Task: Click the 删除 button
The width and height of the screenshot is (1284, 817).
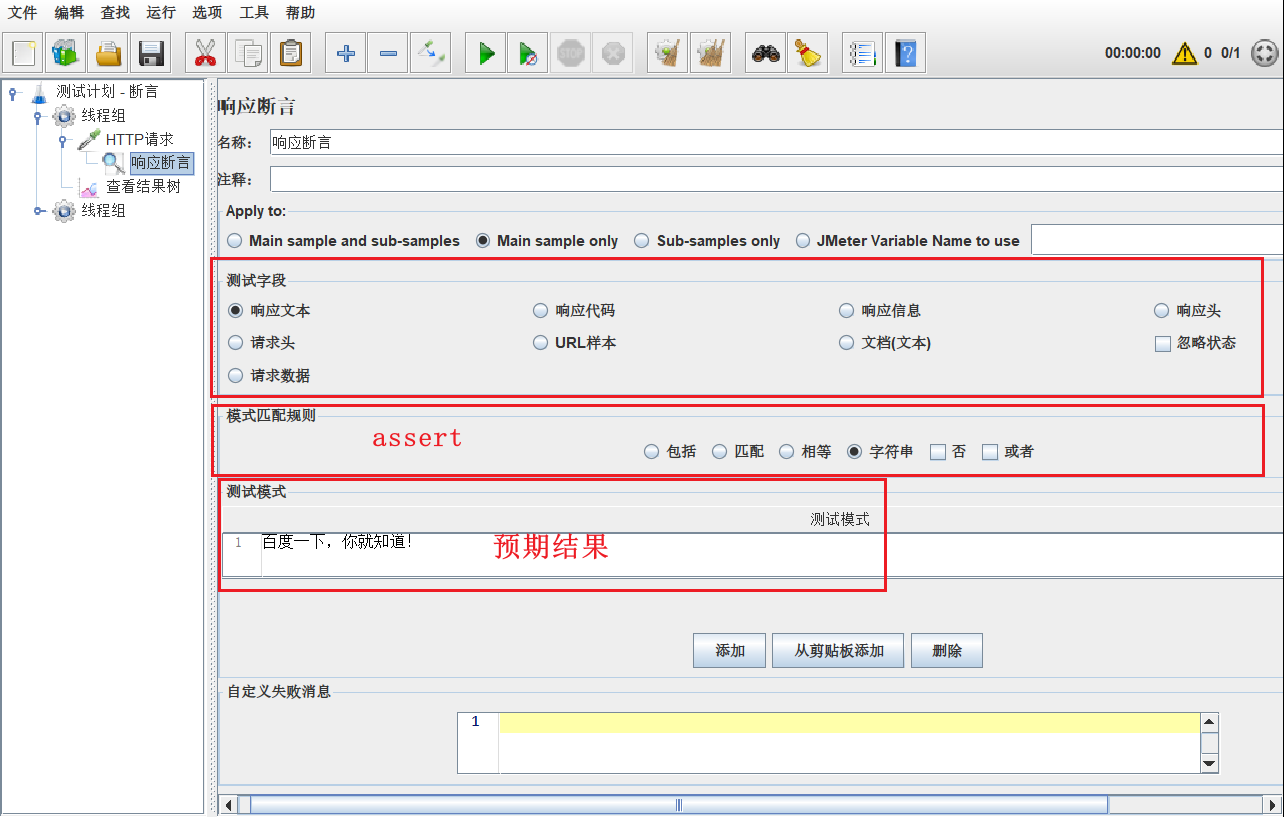Action: coord(947,651)
